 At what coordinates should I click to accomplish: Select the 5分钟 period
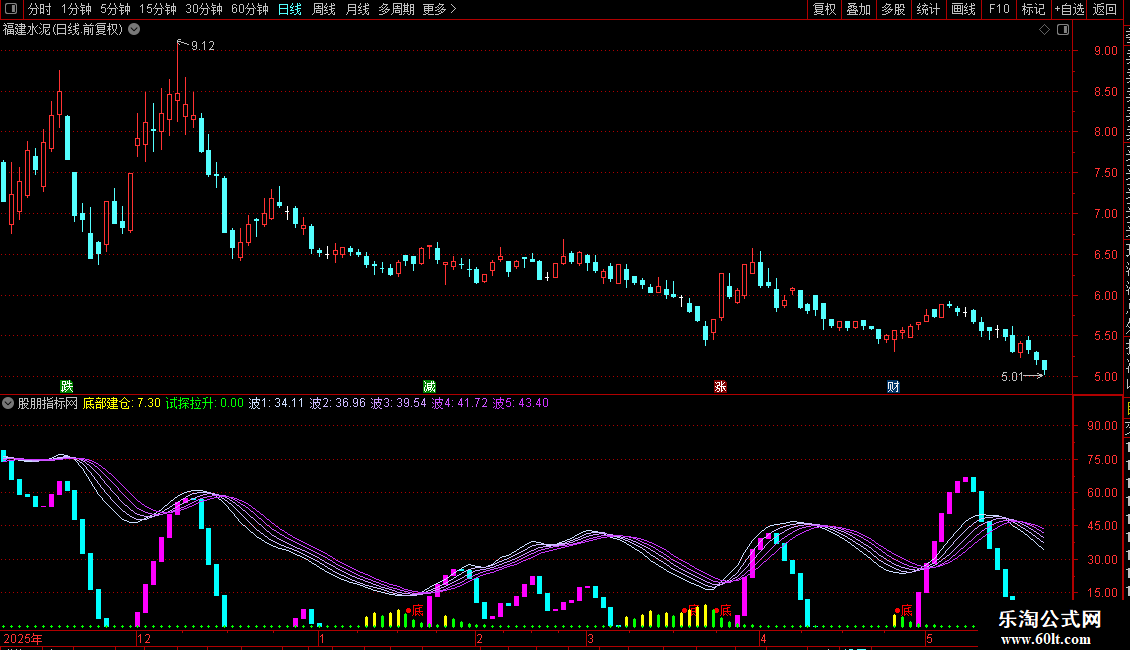pos(115,9)
